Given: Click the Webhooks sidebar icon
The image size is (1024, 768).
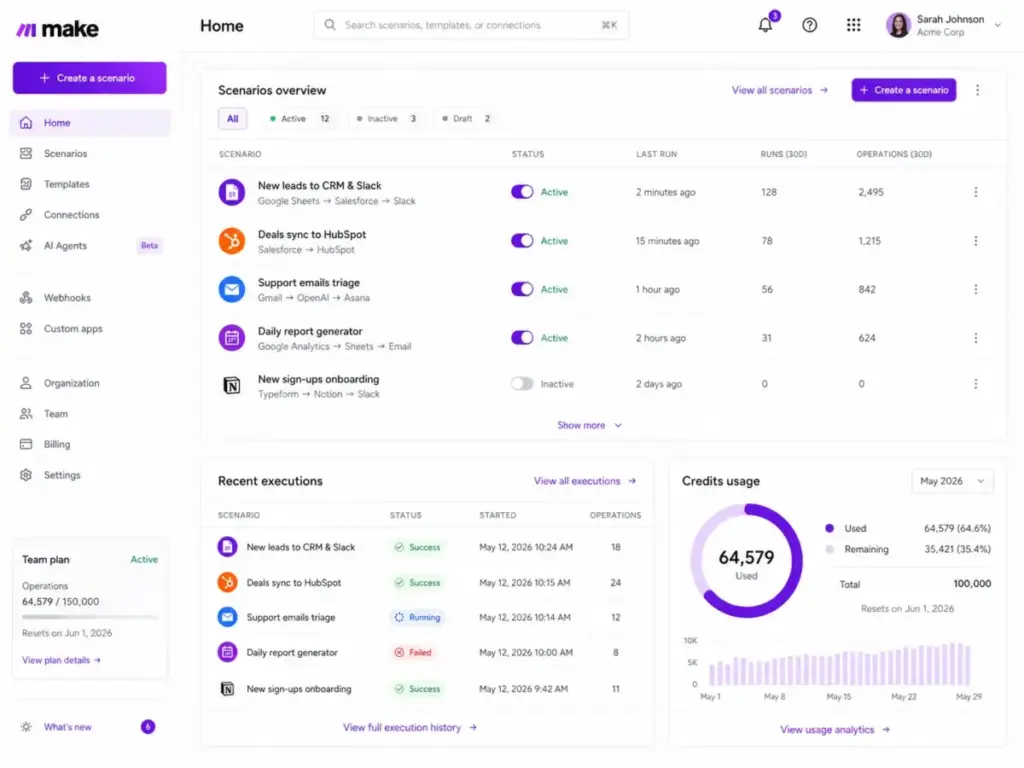Looking at the screenshot, I should click(26, 298).
